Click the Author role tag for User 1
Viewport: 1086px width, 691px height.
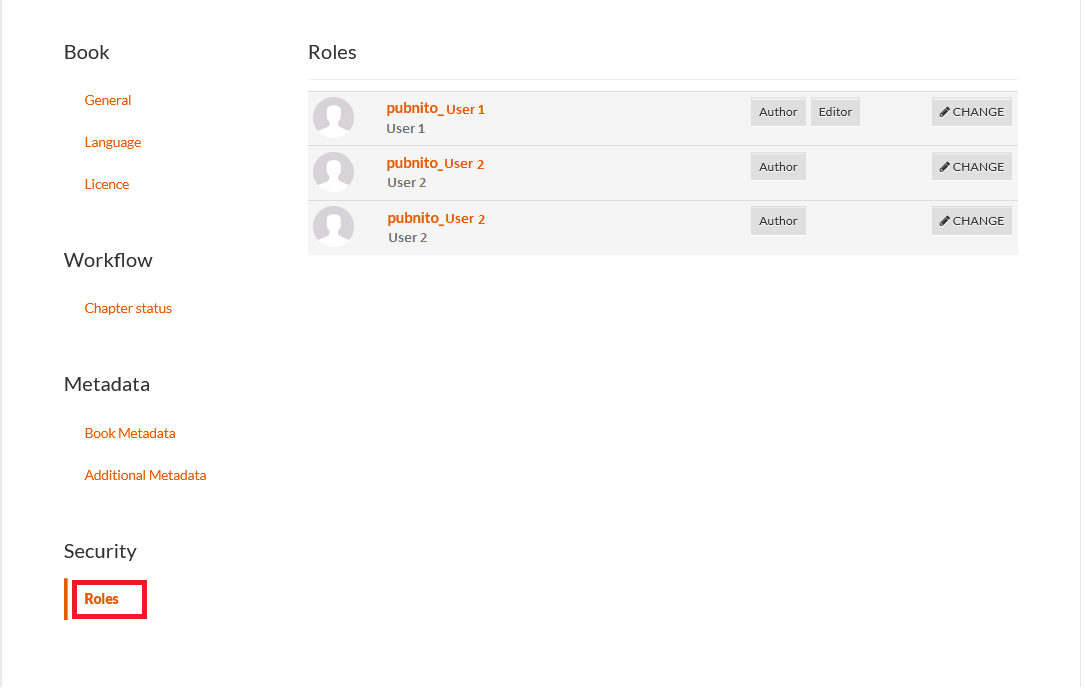tap(778, 112)
